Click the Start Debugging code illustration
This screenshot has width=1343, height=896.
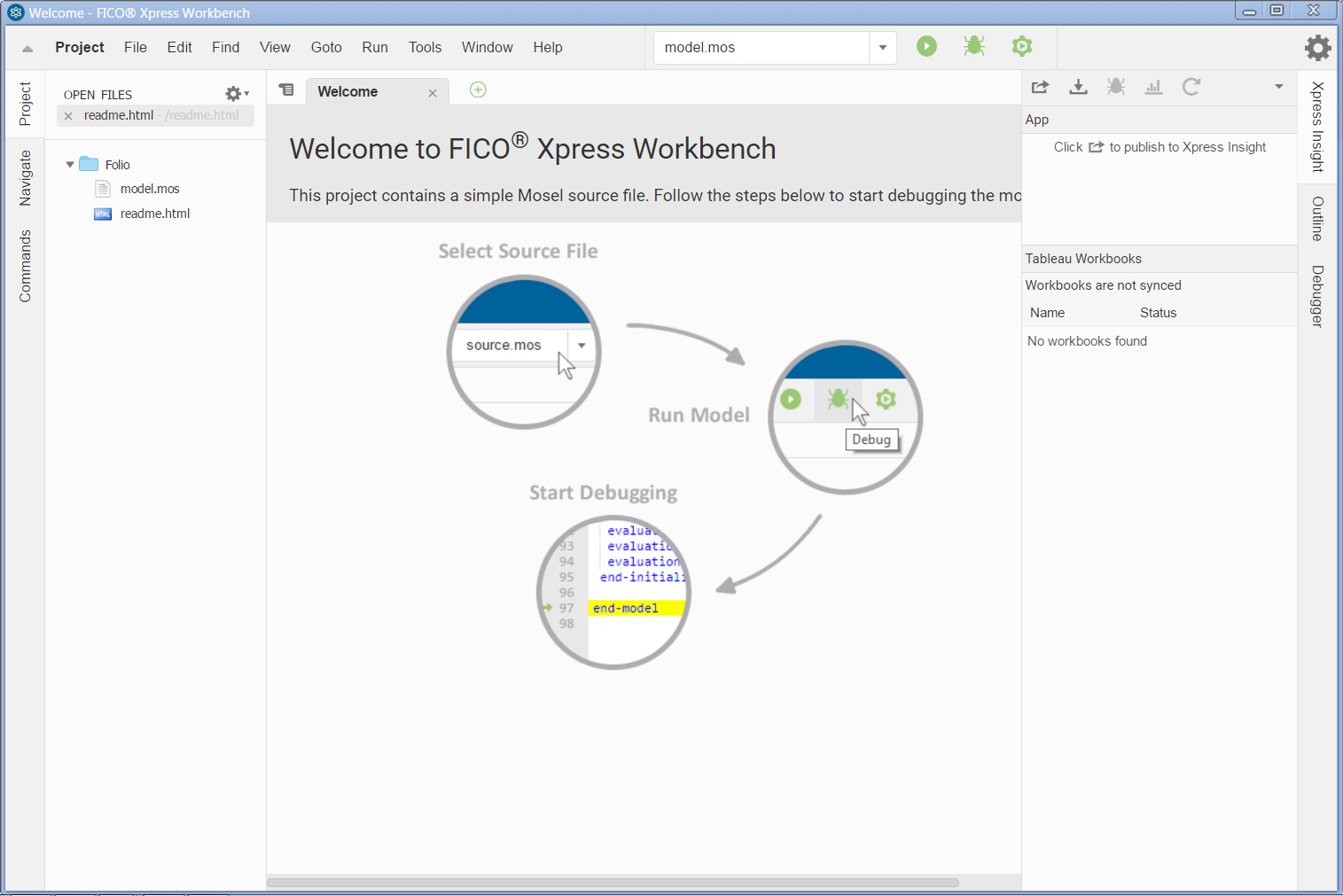(x=613, y=591)
